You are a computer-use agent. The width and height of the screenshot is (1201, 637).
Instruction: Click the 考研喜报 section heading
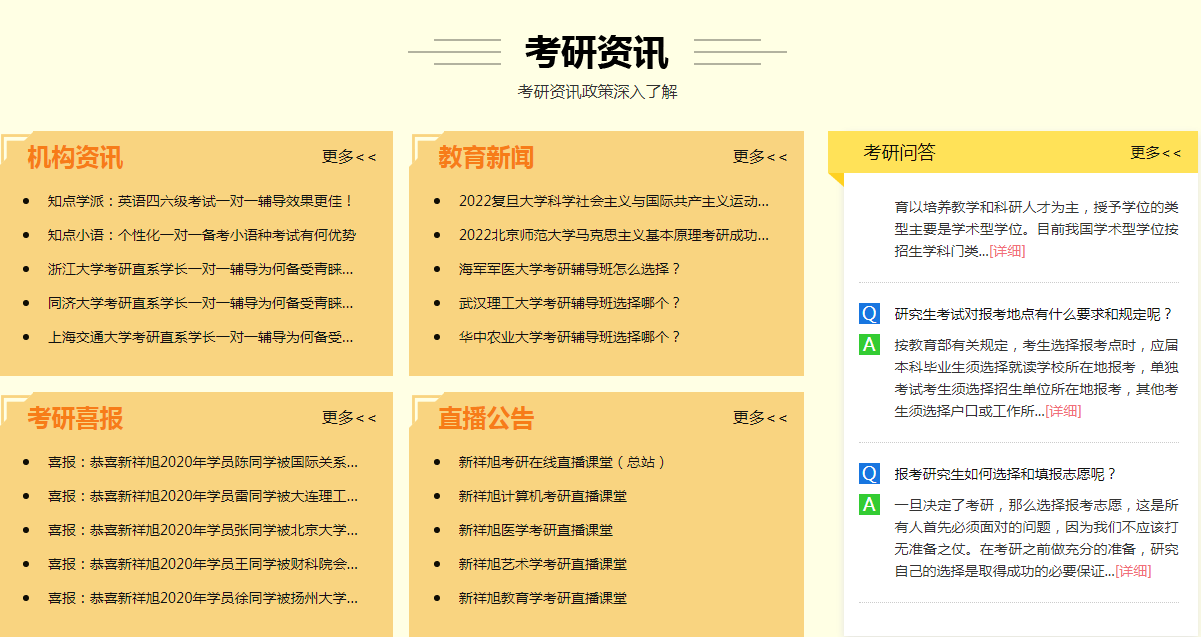(75, 418)
